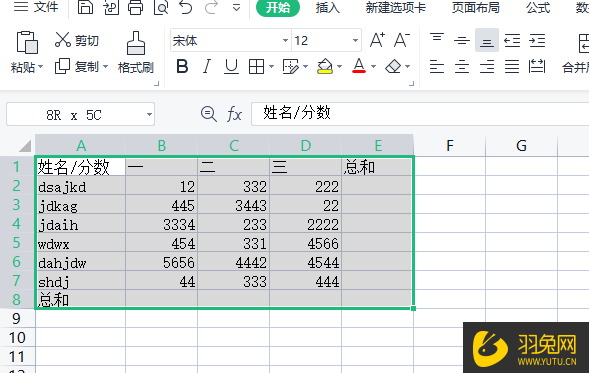
Task: Click the Save icon in quick access toolbar
Action: click(x=85, y=7)
